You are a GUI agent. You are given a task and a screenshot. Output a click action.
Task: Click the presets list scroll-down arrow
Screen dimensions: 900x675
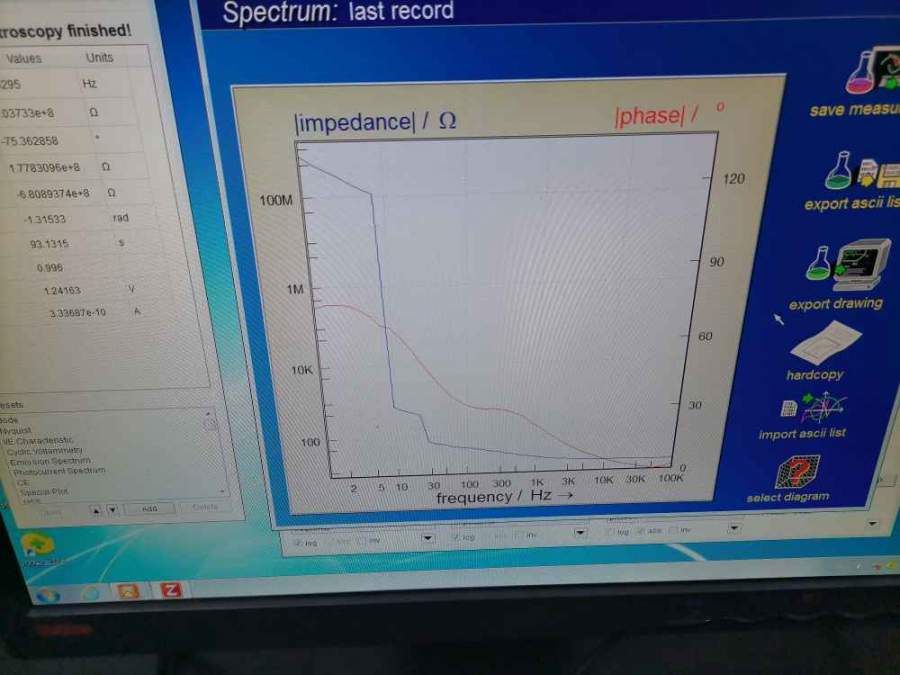click(222, 492)
